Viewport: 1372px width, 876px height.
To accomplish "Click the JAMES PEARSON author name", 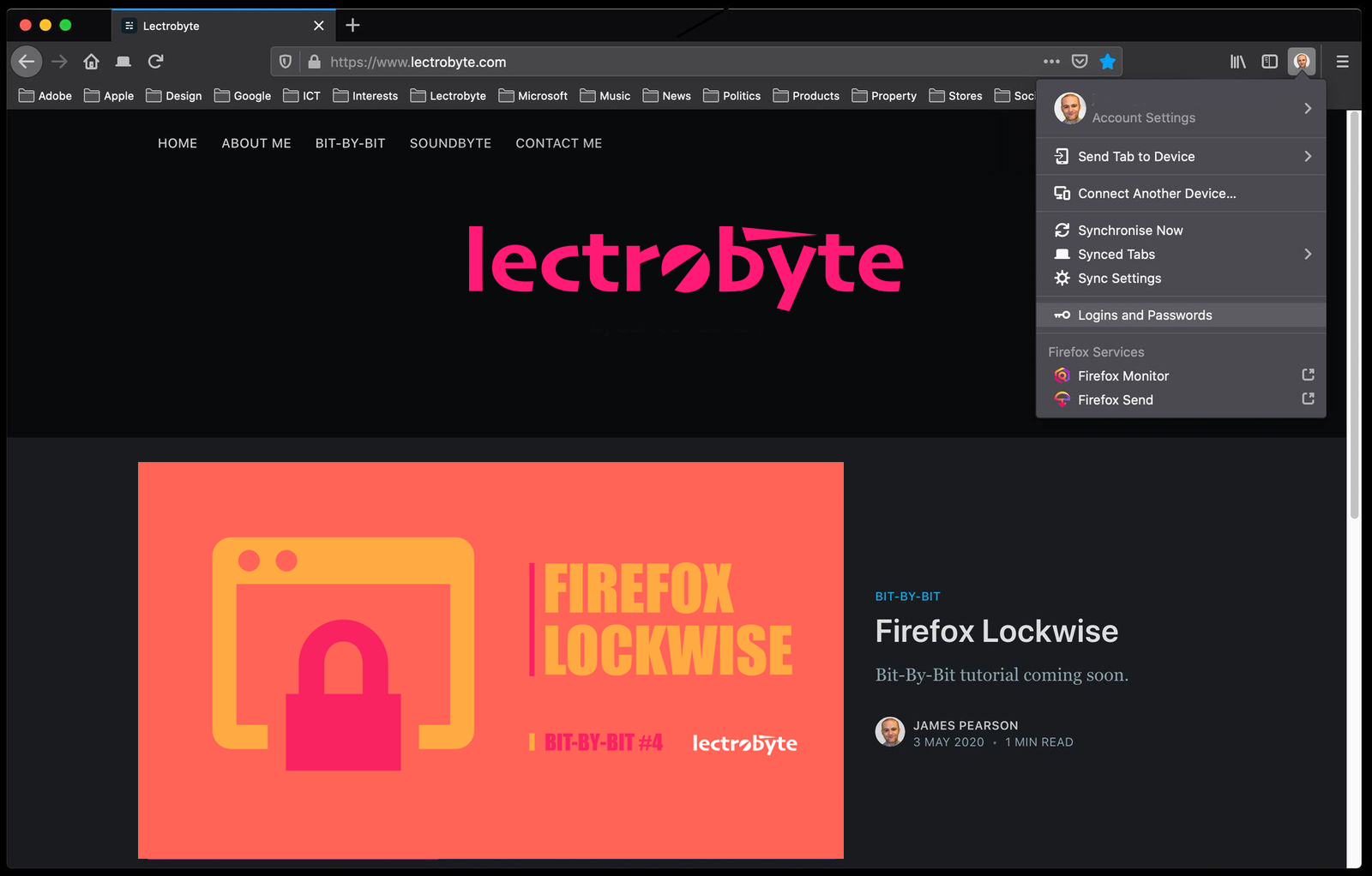I will pos(966,725).
